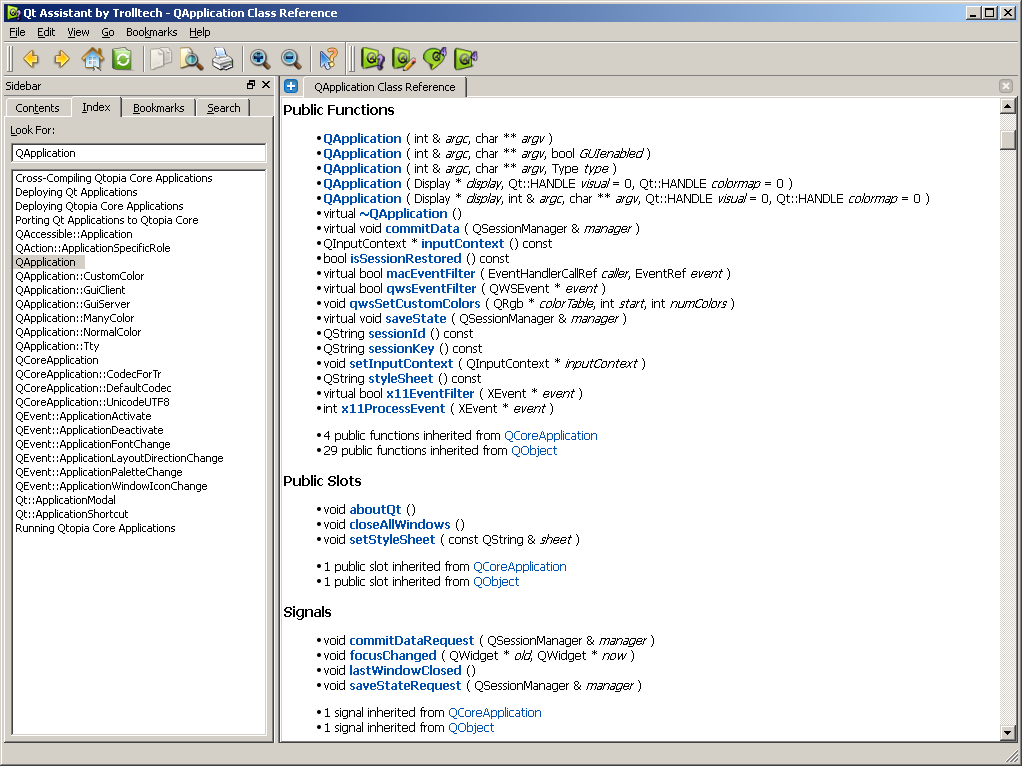Click the green Qt icon with question mark

pos(372,59)
